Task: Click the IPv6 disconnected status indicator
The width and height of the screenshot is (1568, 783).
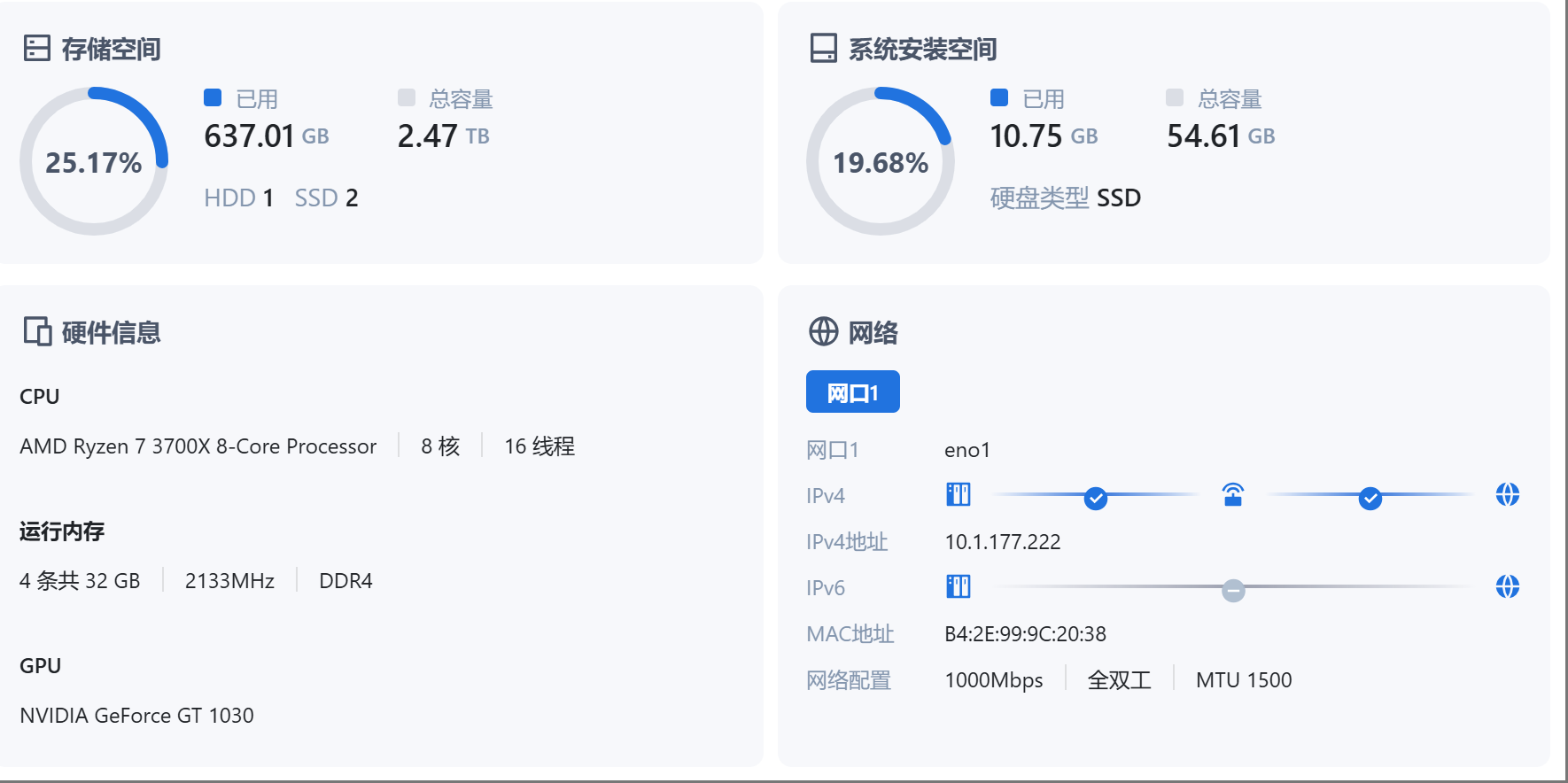Action: pos(1233,590)
